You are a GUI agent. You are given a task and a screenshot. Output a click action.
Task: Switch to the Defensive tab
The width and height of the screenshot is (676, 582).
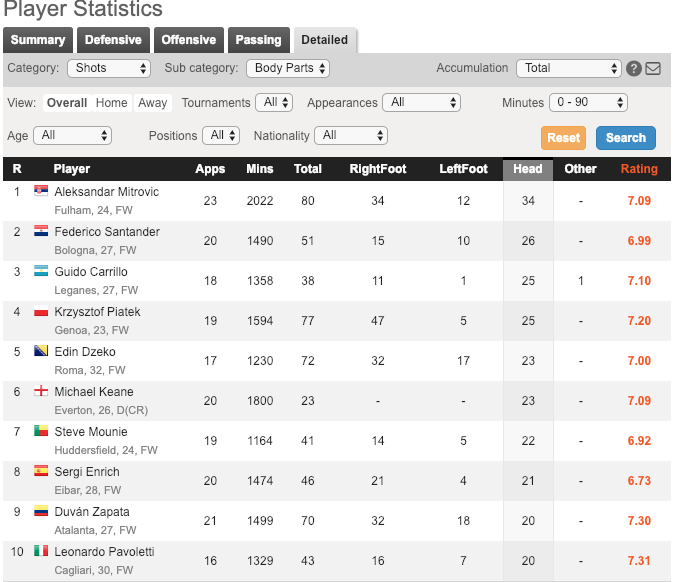pos(113,40)
